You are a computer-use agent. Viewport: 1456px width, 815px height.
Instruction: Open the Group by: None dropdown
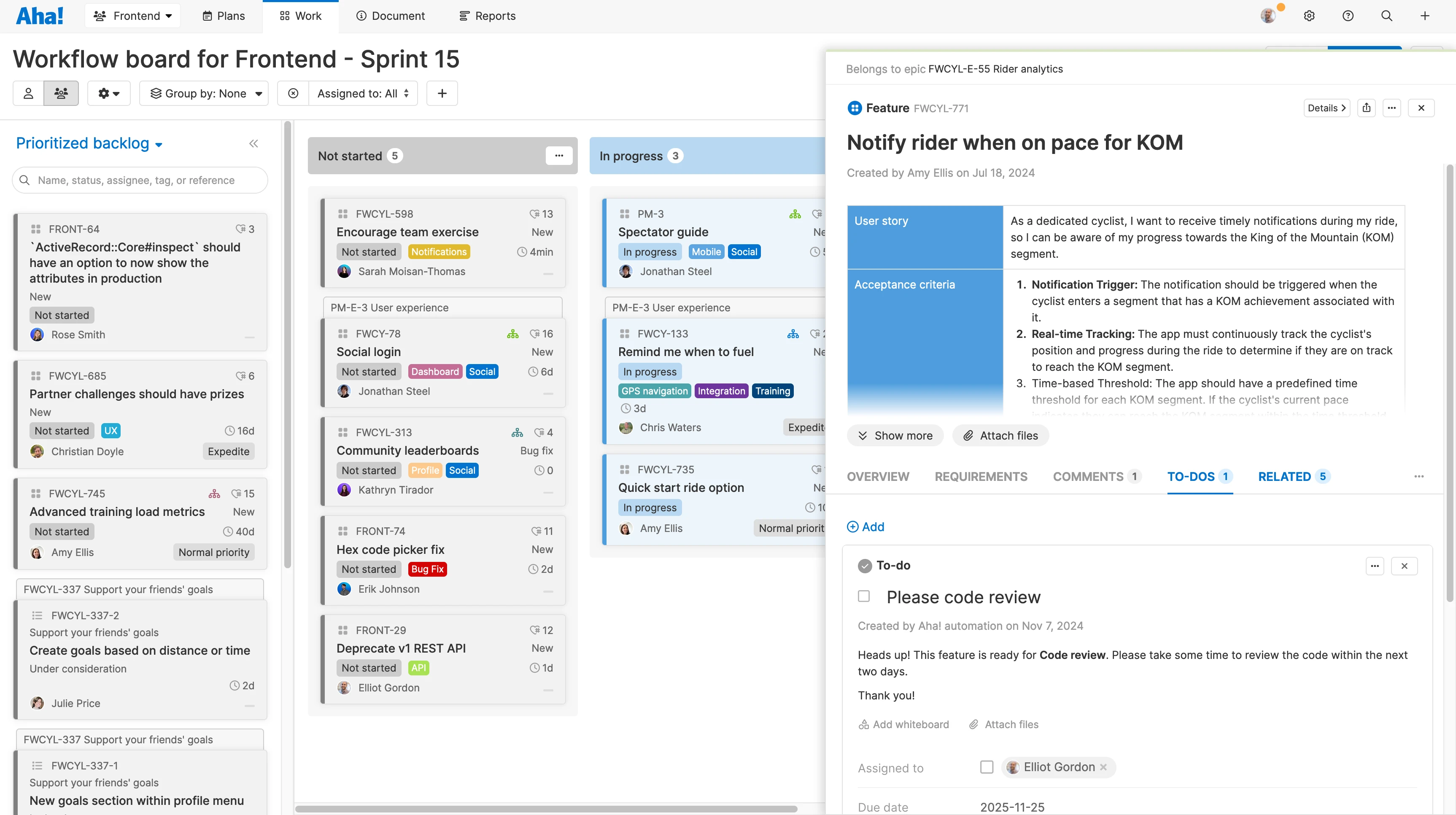pyautogui.click(x=203, y=93)
